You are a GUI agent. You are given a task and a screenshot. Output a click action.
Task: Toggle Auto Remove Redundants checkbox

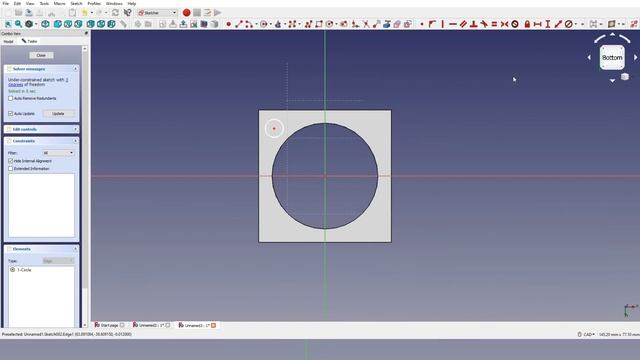[11, 98]
